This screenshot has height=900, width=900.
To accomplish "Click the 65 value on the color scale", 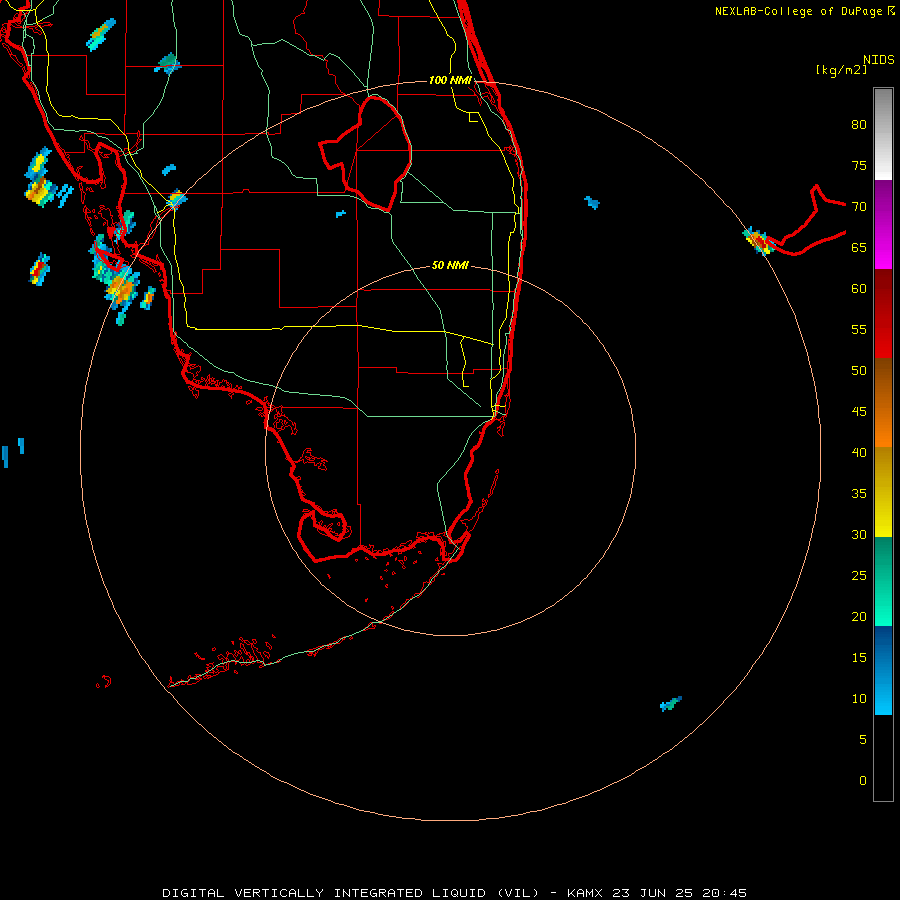I will [x=859, y=247].
